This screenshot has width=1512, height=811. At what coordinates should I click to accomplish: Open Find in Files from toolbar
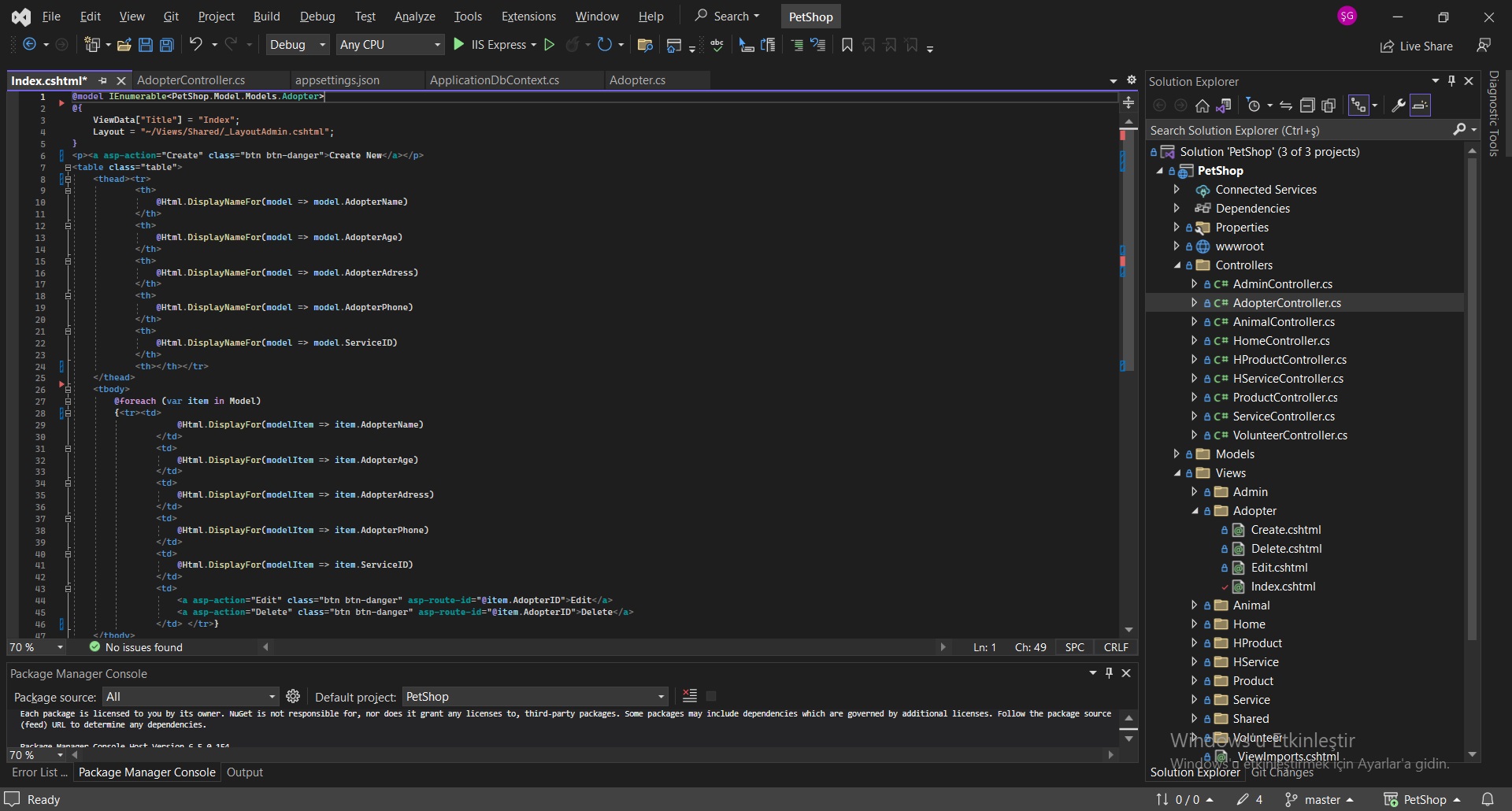645,45
